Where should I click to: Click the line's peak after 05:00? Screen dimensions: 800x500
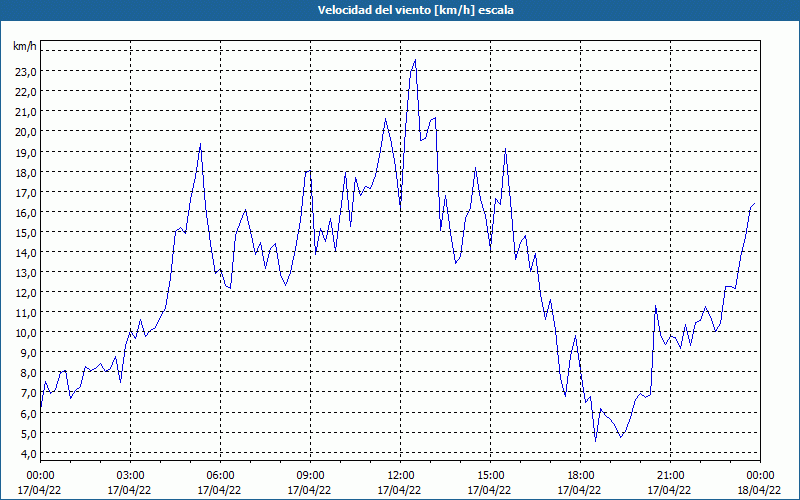tap(201, 143)
